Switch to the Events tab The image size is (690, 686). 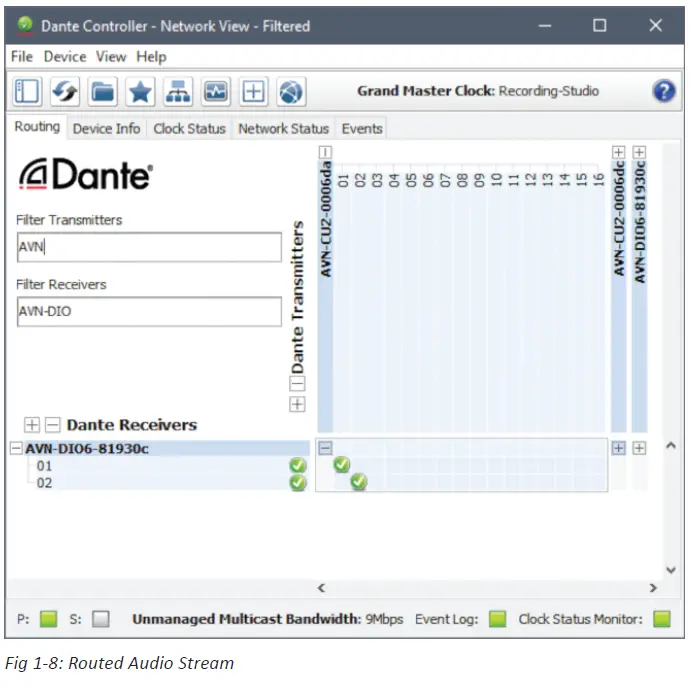(x=362, y=128)
